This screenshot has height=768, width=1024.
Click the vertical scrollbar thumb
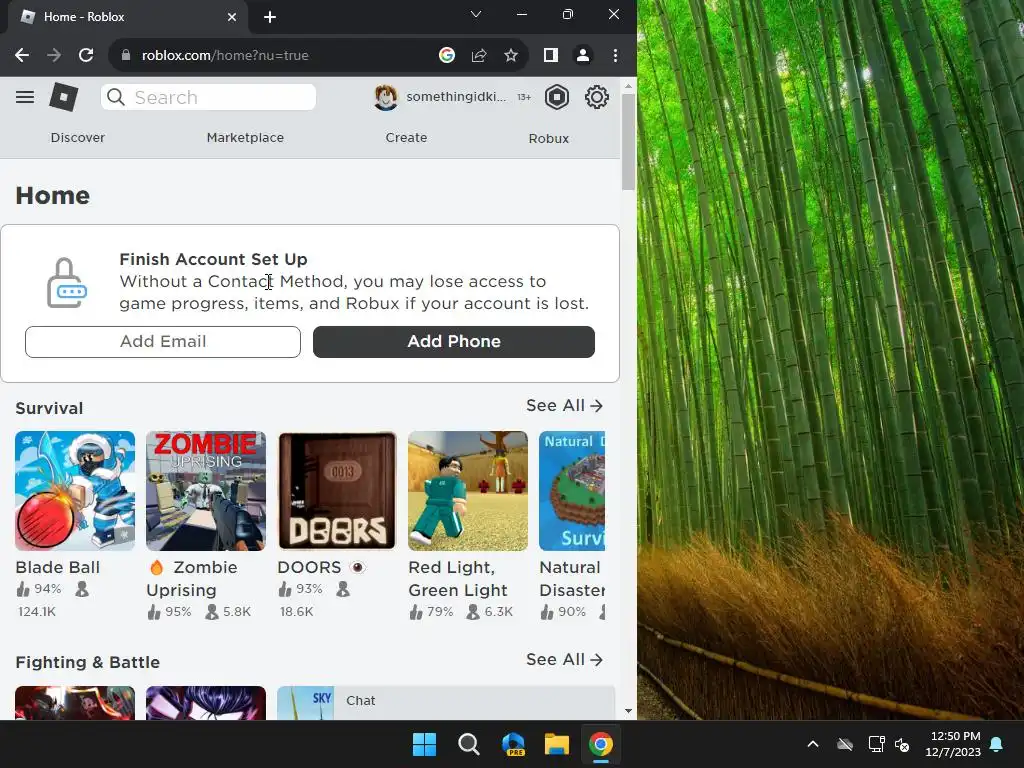[x=628, y=142]
